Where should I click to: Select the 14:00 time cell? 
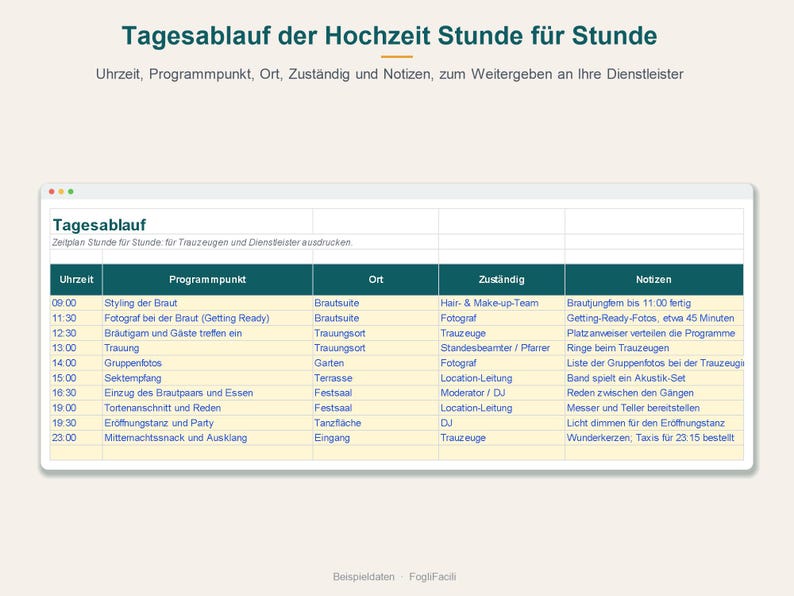pos(76,363)
